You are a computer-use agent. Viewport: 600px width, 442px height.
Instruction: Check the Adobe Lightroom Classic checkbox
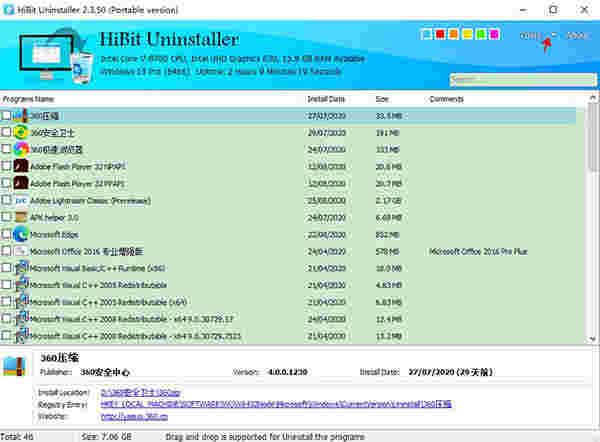point(6,200)
